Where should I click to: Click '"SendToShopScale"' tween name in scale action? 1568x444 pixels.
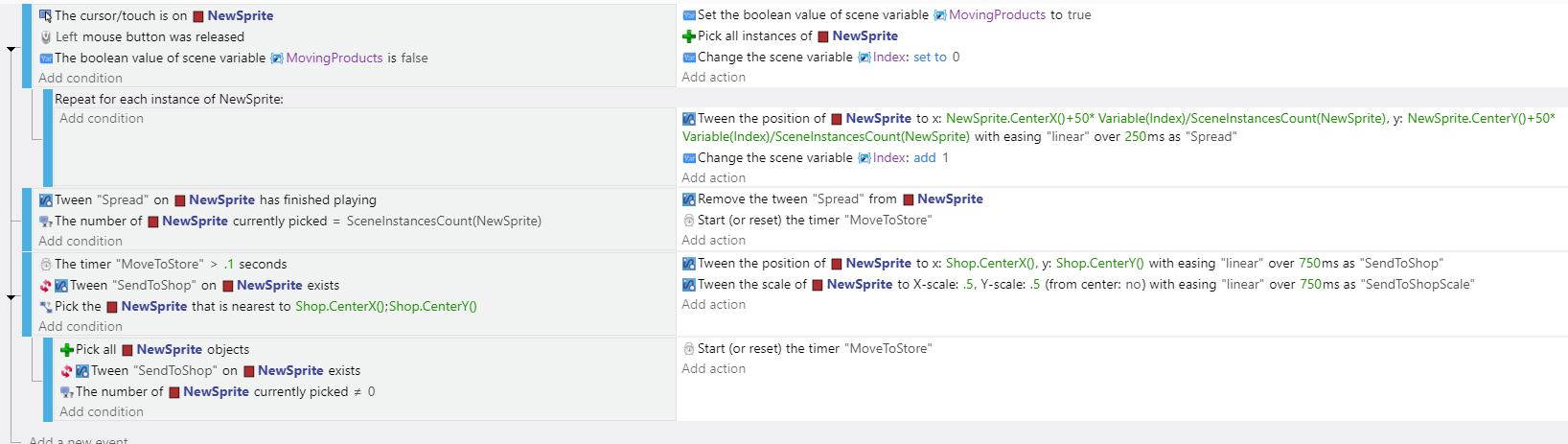click(1418, 285)
